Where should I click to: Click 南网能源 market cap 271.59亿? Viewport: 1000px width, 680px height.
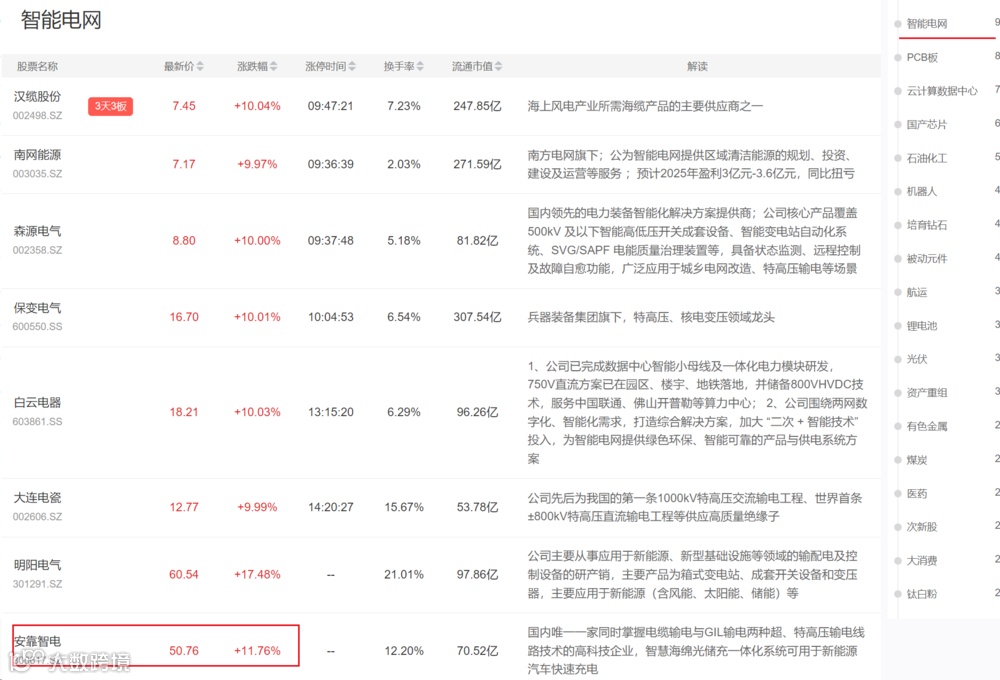click(477, 164)
